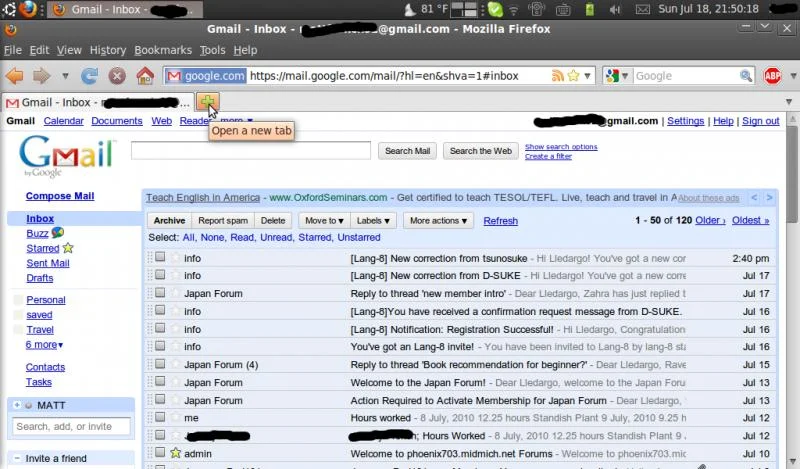Viewport: 800px width, 469px height.
Task: Click the Firefox launcher icon in top panel
Action: tap(28, 9)
